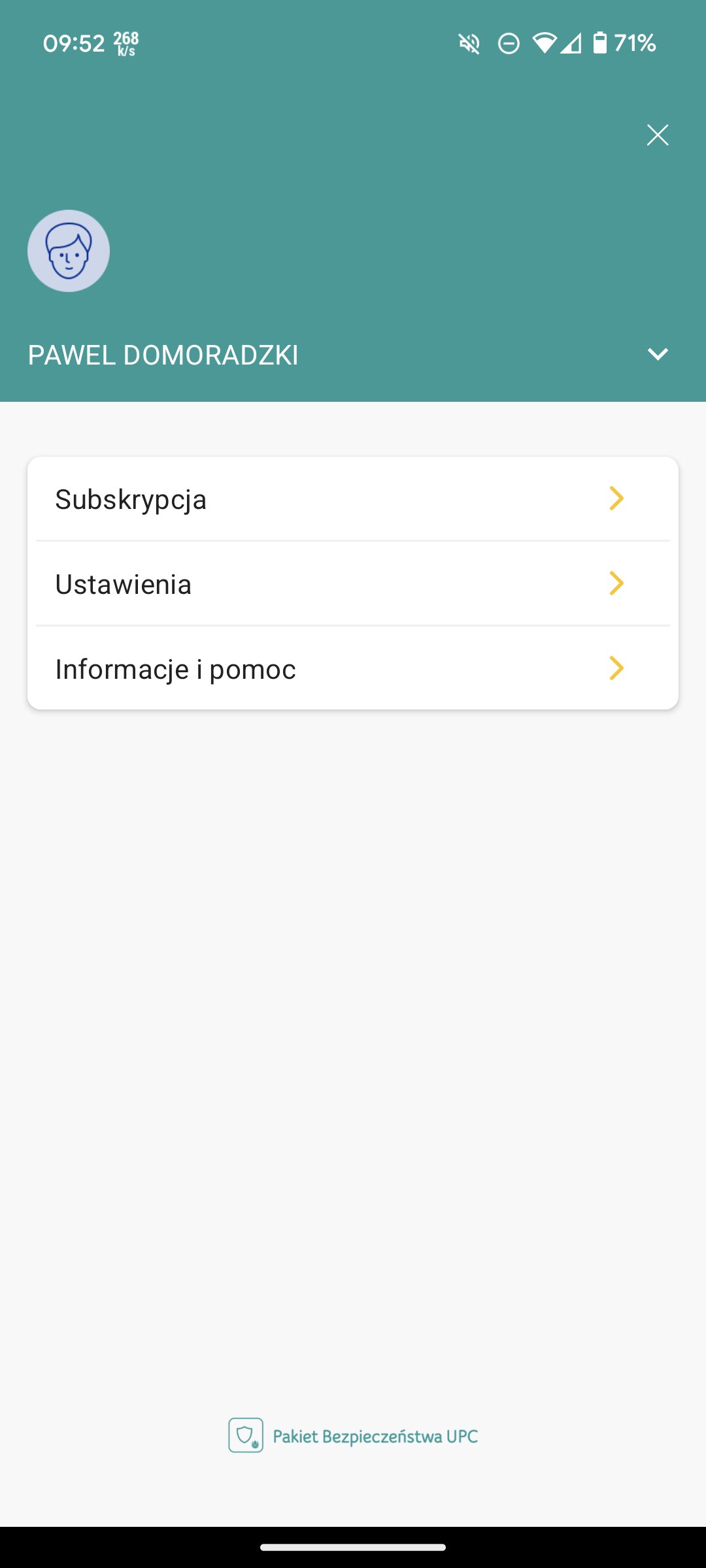This screenshot has width=706, height=1568.
Task: Open Informacje i pomoc section
Action: 176,670
